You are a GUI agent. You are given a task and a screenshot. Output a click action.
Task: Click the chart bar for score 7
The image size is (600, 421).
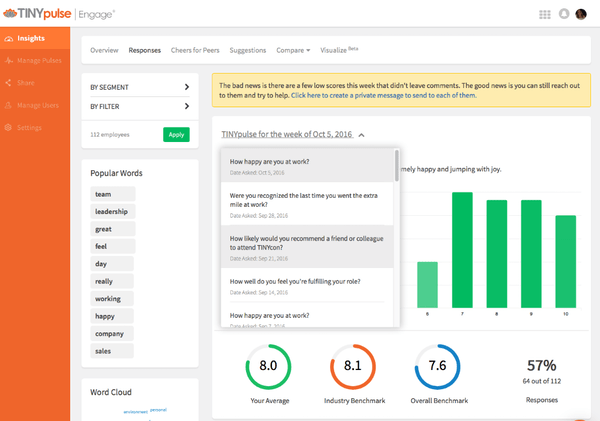(x=462, y=250)
